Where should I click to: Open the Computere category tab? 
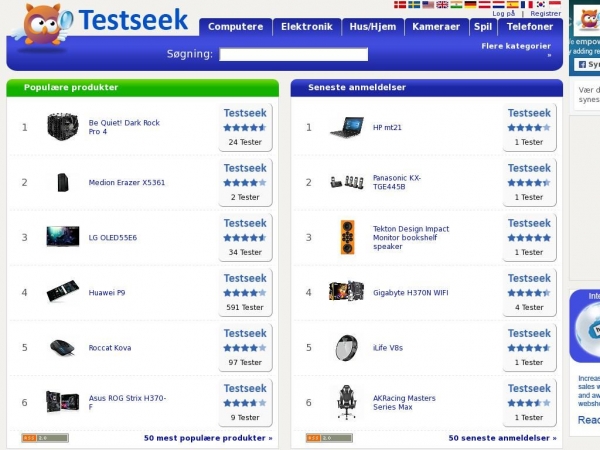(x=236, y=27)
